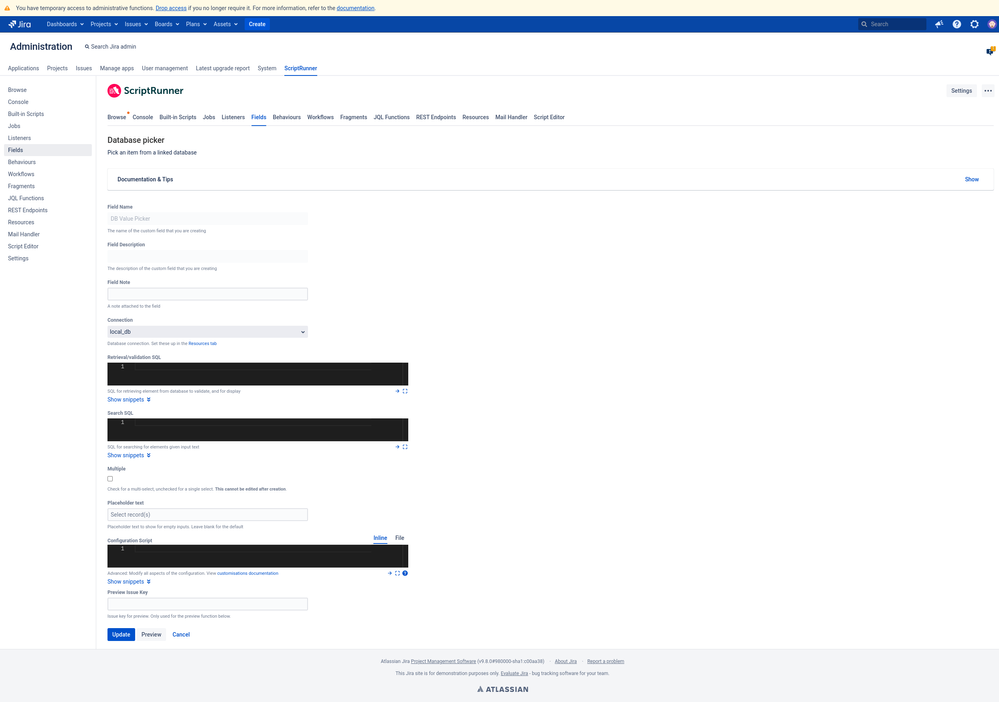Expand Search SQL editor to fullscreen
The height and width of the screenshot is (702, 999).
405,447
